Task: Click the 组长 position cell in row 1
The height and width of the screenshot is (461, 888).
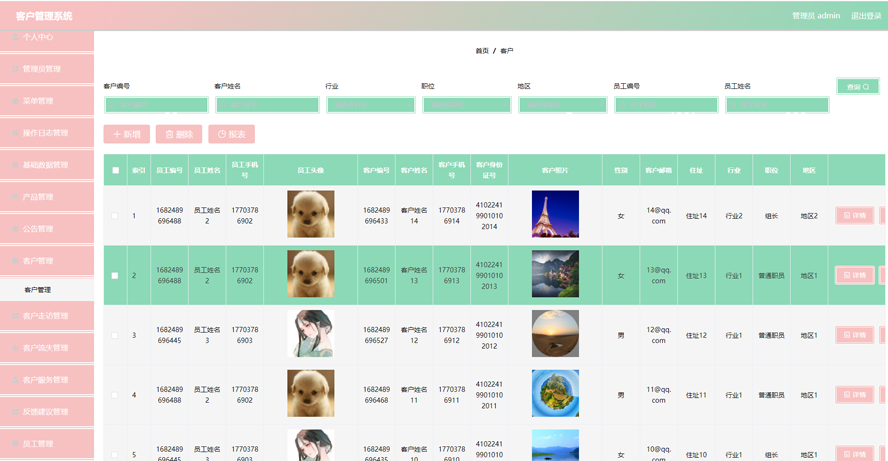Action: tap(771, 216)
